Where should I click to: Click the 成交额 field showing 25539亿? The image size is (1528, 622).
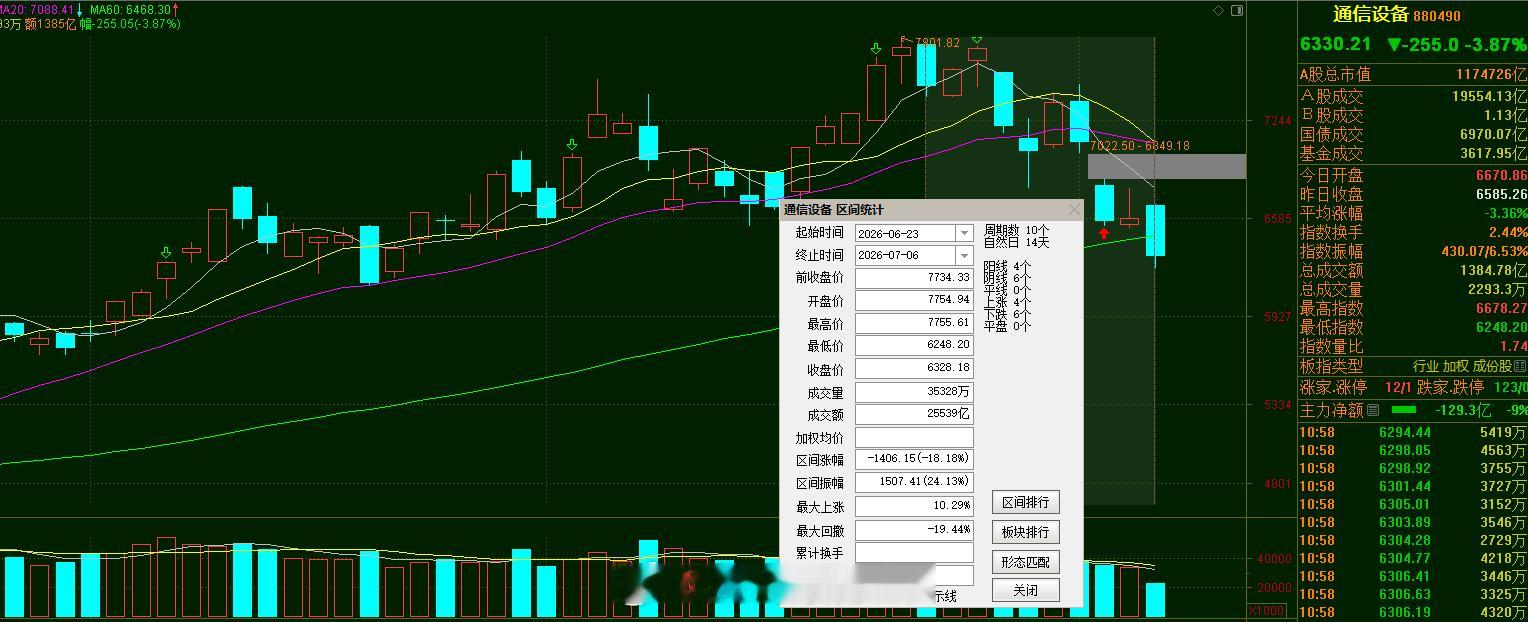(x=914, y=415)
